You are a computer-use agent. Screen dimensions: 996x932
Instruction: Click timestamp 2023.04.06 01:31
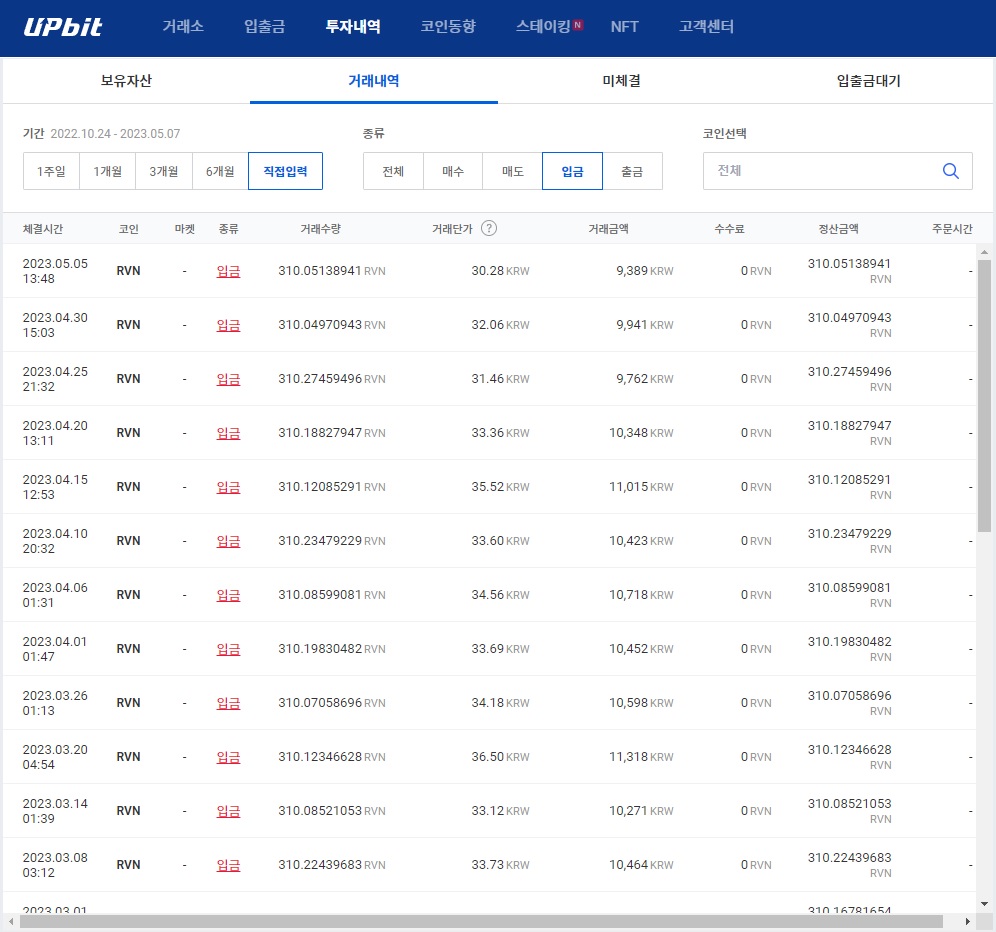(x=55, y=595)
